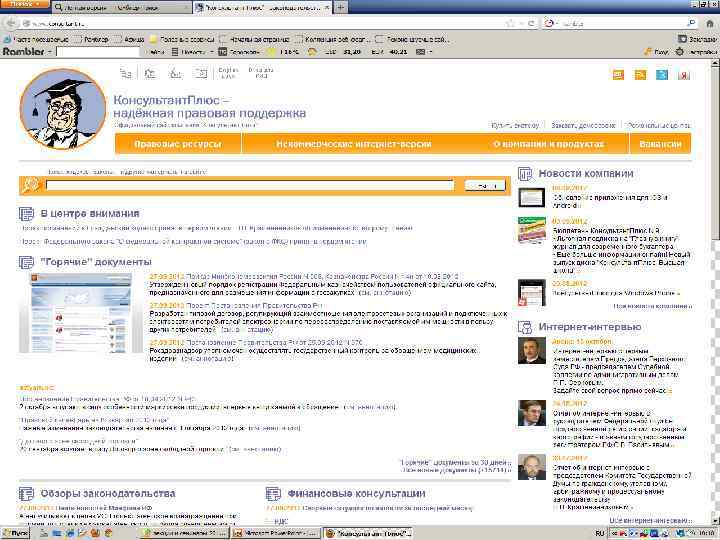Open the TV program item in Rambler toolbar
This screenshot has width=720, height=540.
[x=240, y=52]
